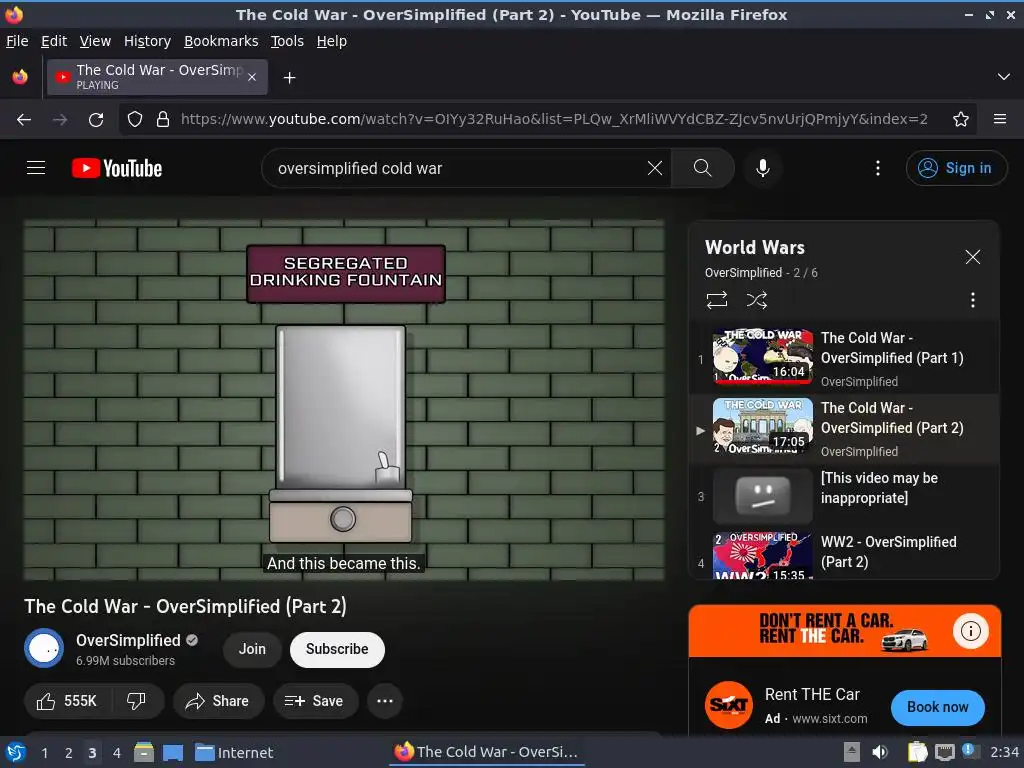Open Firefox File menu
Image resolution: width=1024 pixels, height=768 pixels.
[x=17, y=41]
